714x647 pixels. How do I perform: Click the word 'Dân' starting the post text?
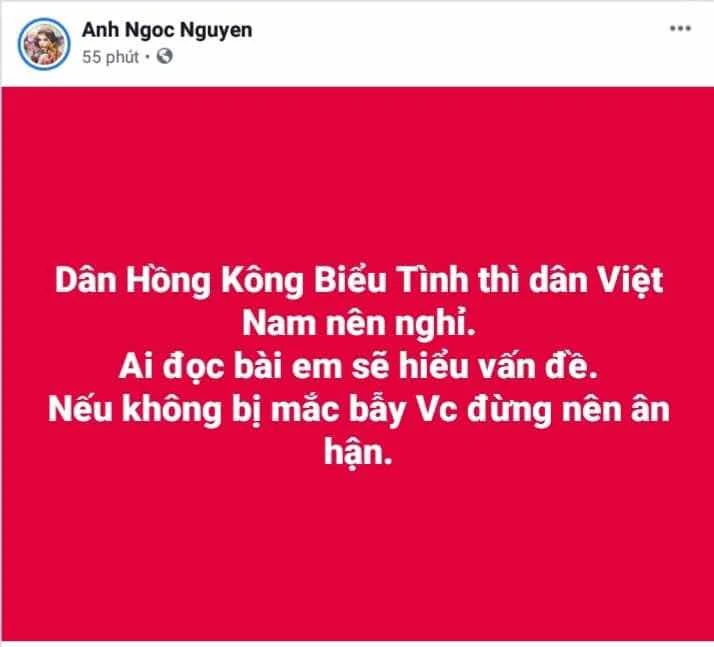[x=86, y=280]
